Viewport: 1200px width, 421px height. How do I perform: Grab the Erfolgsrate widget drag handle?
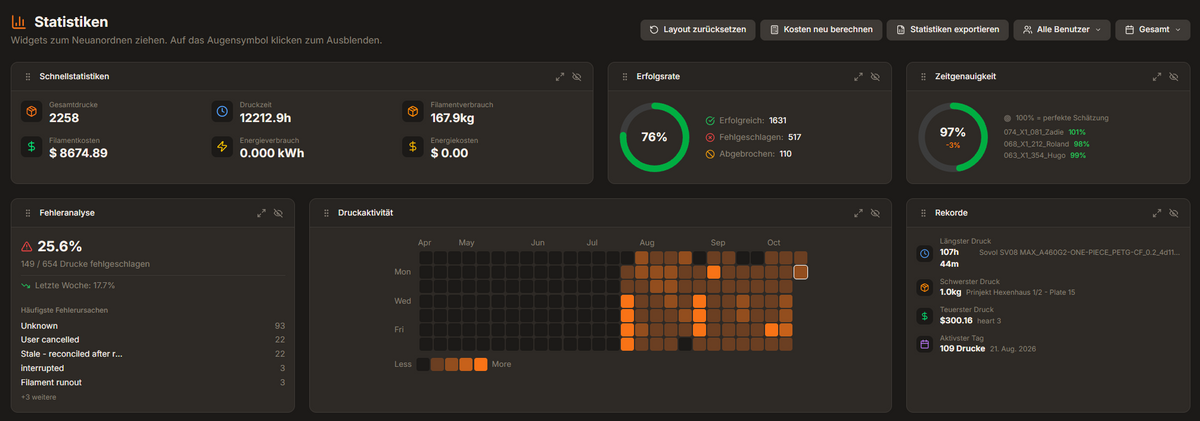[x=625, y=76]
